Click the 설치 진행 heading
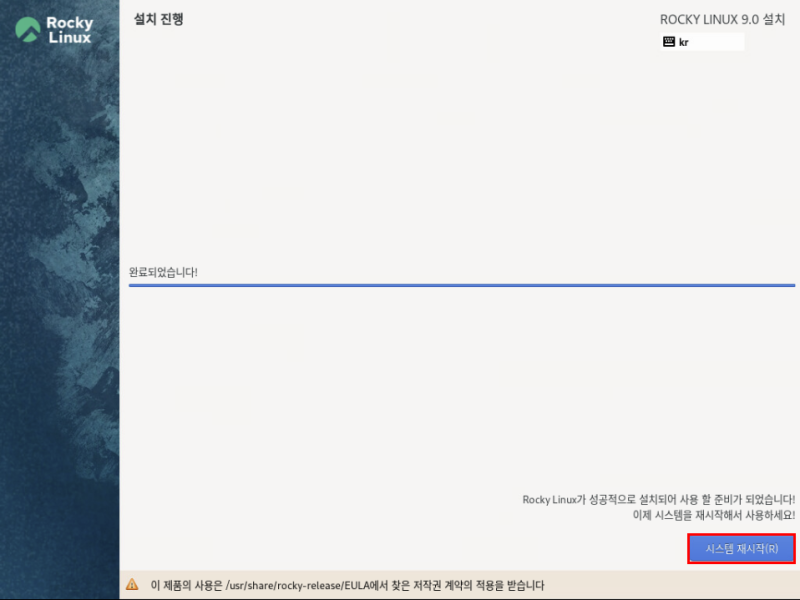Image resolution: width=800 pixels, height=600 pixels. [159, 19]
